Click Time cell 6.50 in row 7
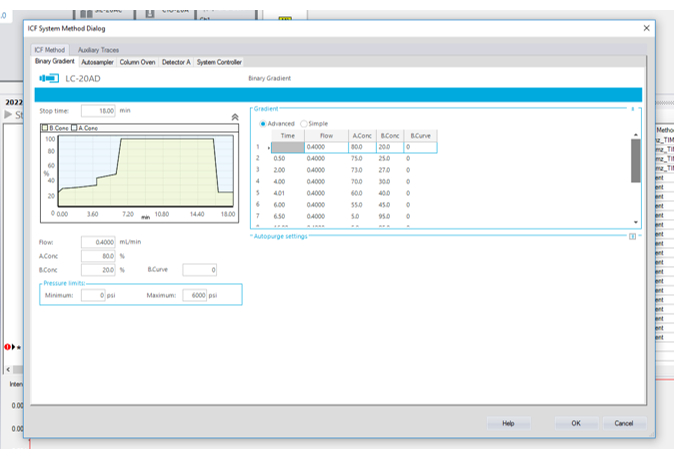 [x=288, y=217]
